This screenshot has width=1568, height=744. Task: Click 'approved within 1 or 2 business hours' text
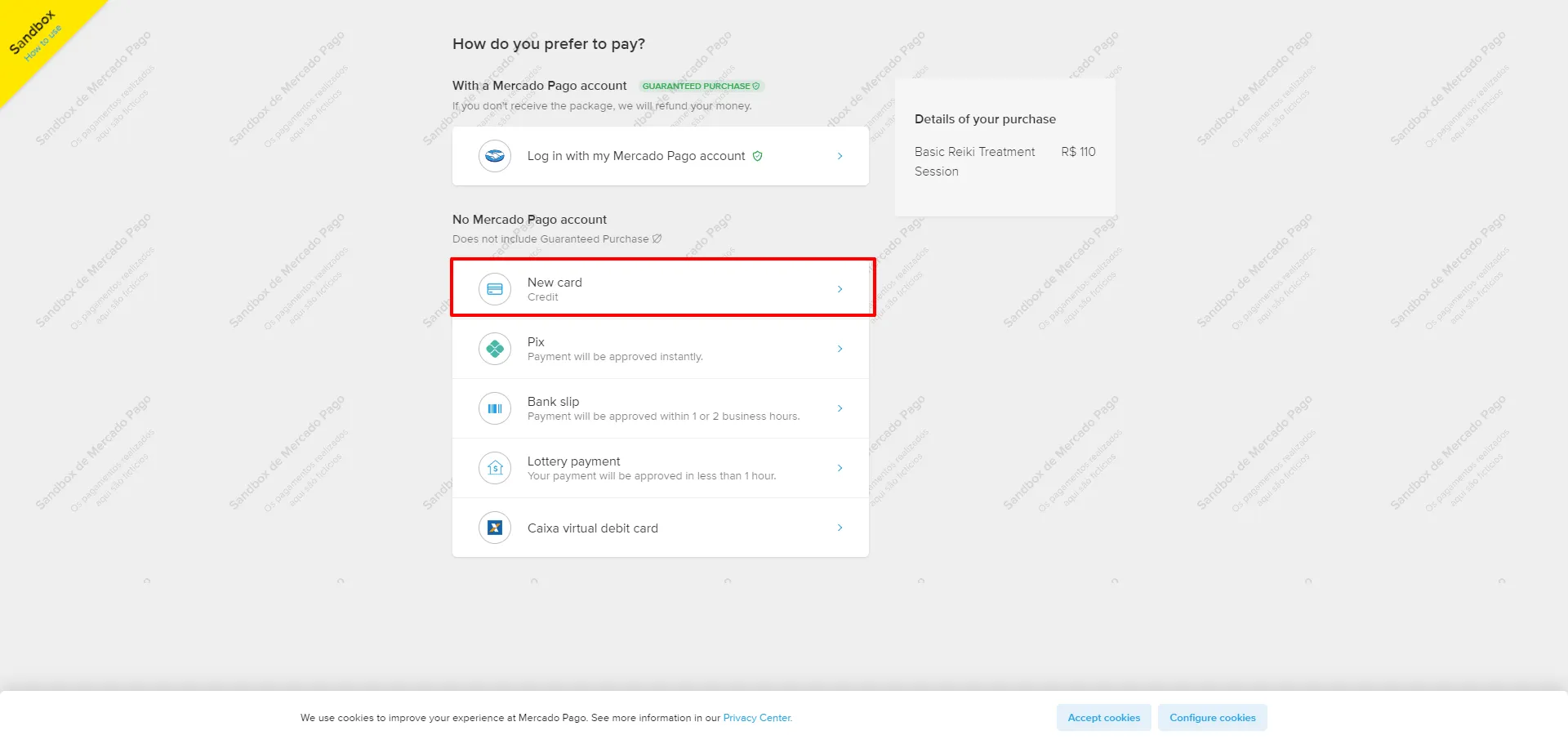(705, 417)
